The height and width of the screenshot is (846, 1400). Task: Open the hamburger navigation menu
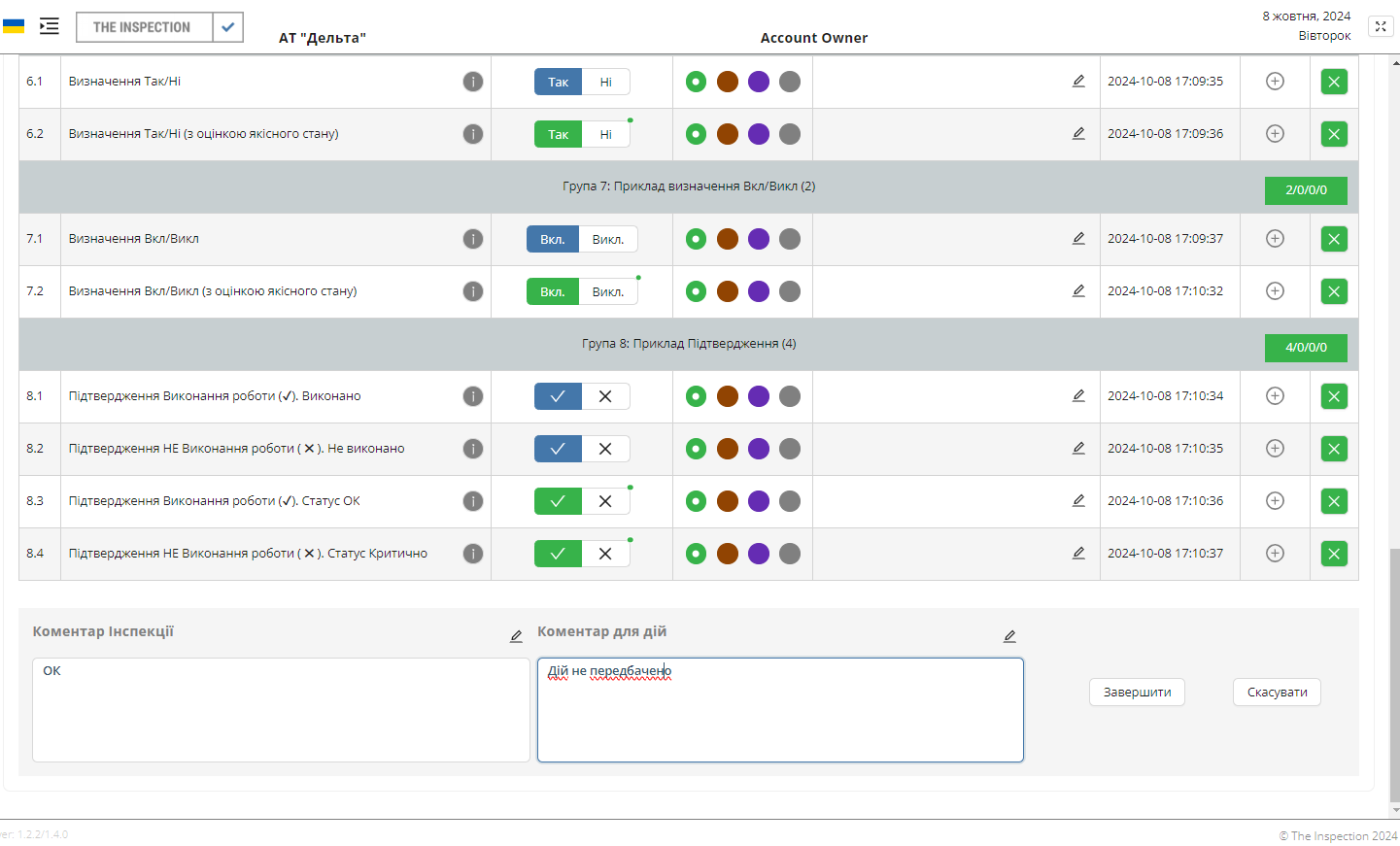[50, 26]
